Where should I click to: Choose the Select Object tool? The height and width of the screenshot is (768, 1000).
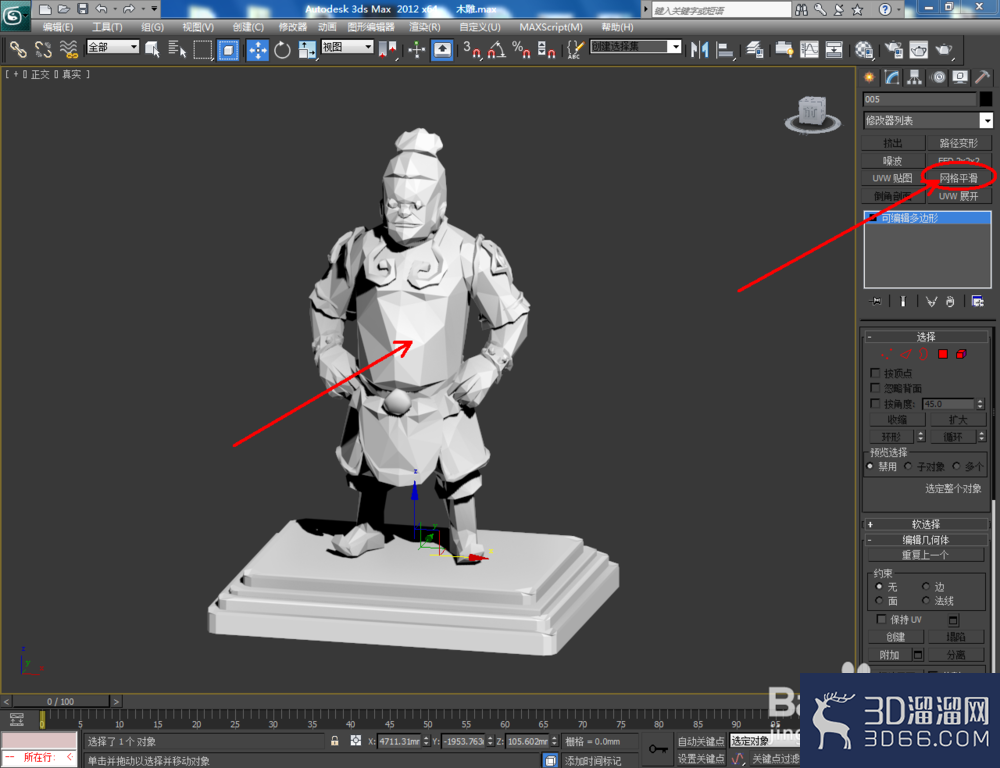(x=152, y=49)
